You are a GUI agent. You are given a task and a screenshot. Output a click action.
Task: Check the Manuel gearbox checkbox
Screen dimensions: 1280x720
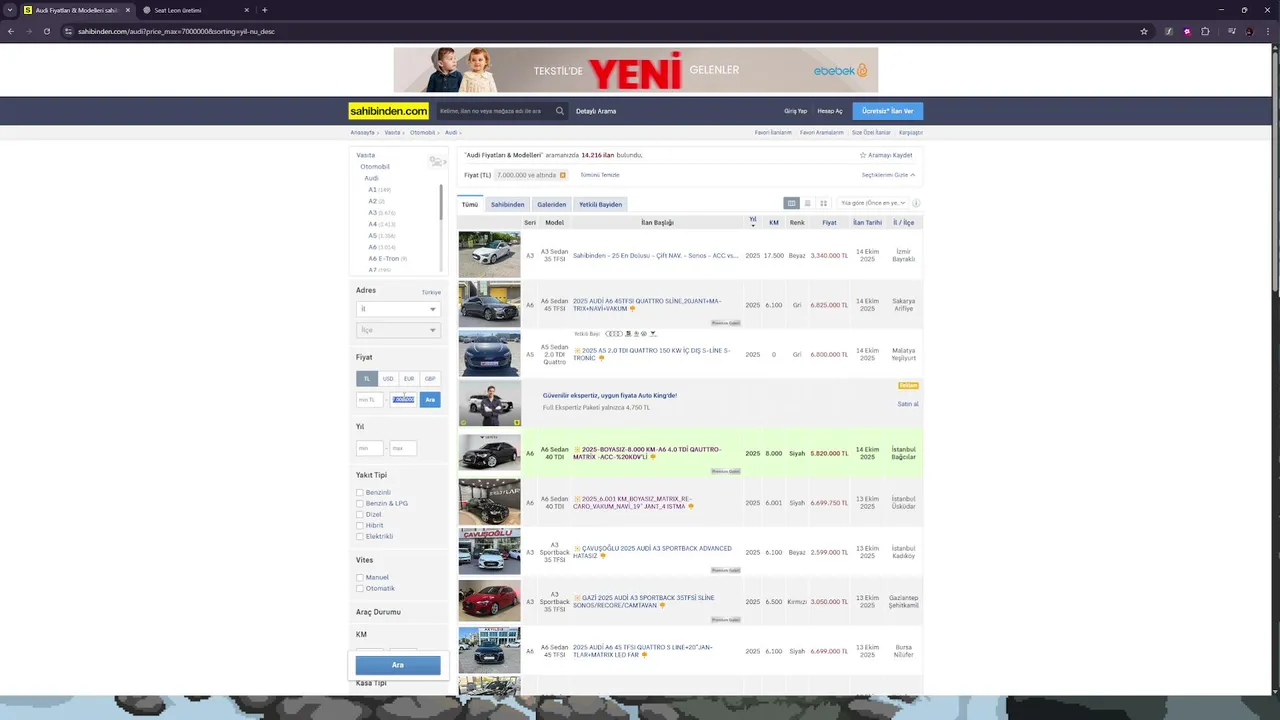pyautogui.click(x=360, y=577)
